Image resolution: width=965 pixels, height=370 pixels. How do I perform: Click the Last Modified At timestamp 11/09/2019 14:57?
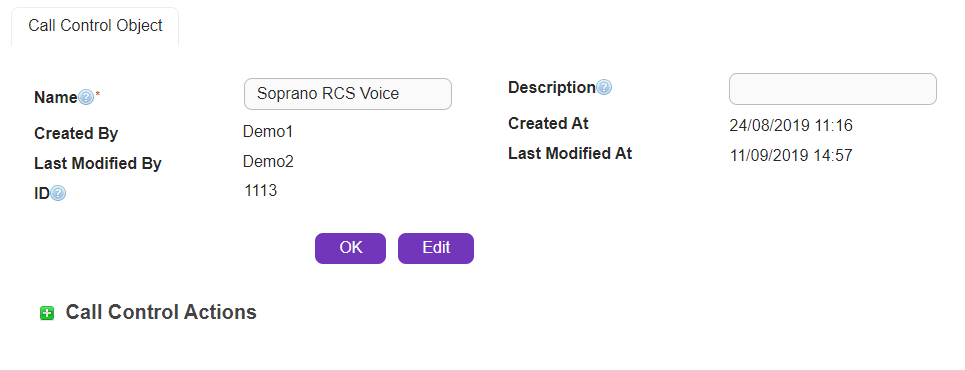(791, 155)
